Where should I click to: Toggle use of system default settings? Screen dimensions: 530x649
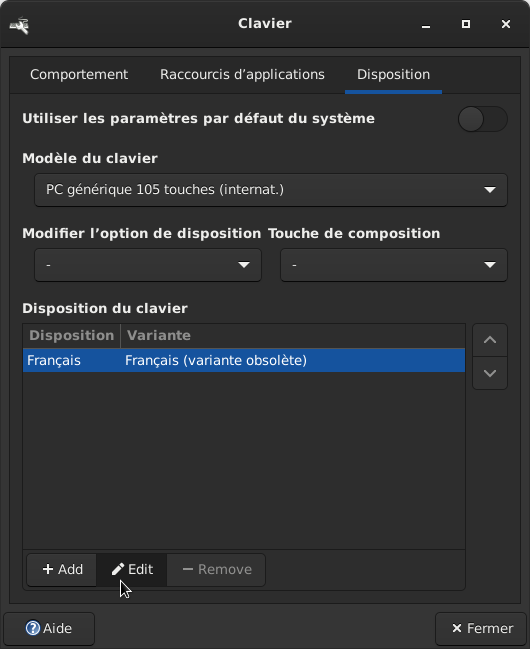(482, 119)
